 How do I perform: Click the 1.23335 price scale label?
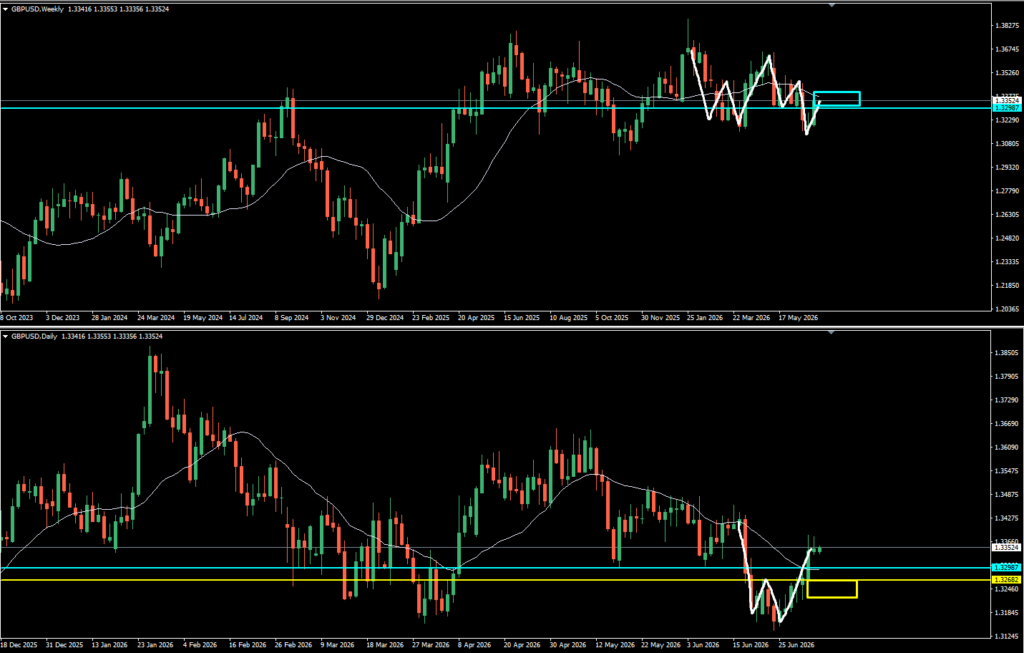(1007, 262)
